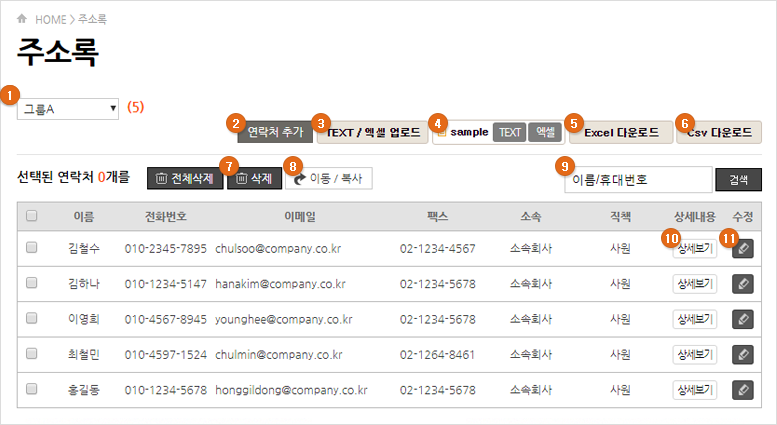Screen dimensions: 777x425
Task: View 상세보기 details for 김하나
Action: pyautogui.click(x=694, y=284)
